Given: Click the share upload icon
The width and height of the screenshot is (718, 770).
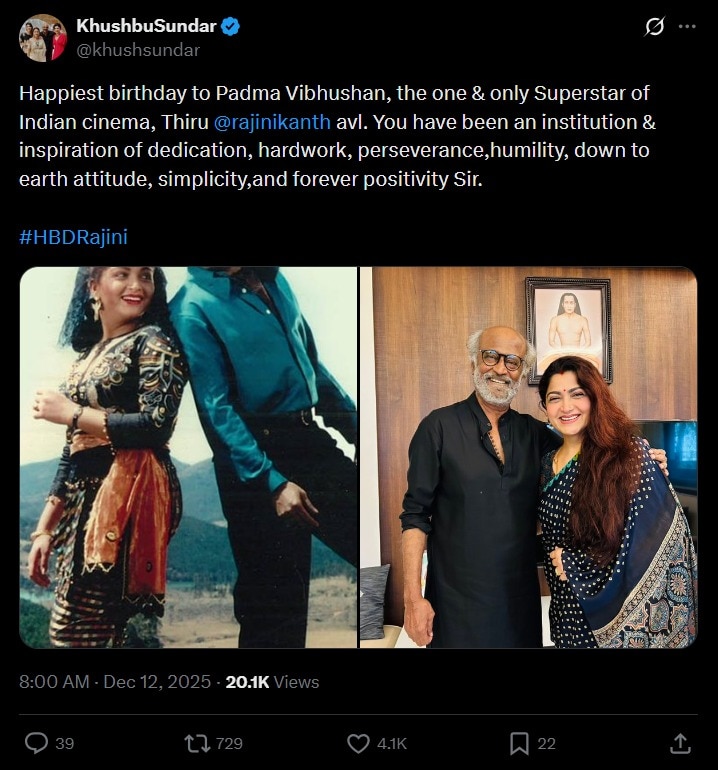Looking at the screenshot, I should coord(680,743).
